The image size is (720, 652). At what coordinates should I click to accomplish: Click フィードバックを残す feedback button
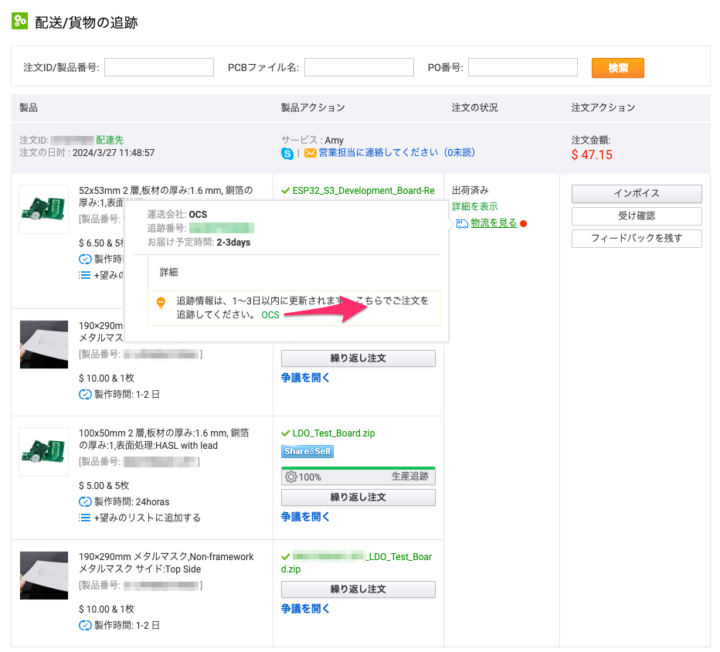tap(636, 238)
